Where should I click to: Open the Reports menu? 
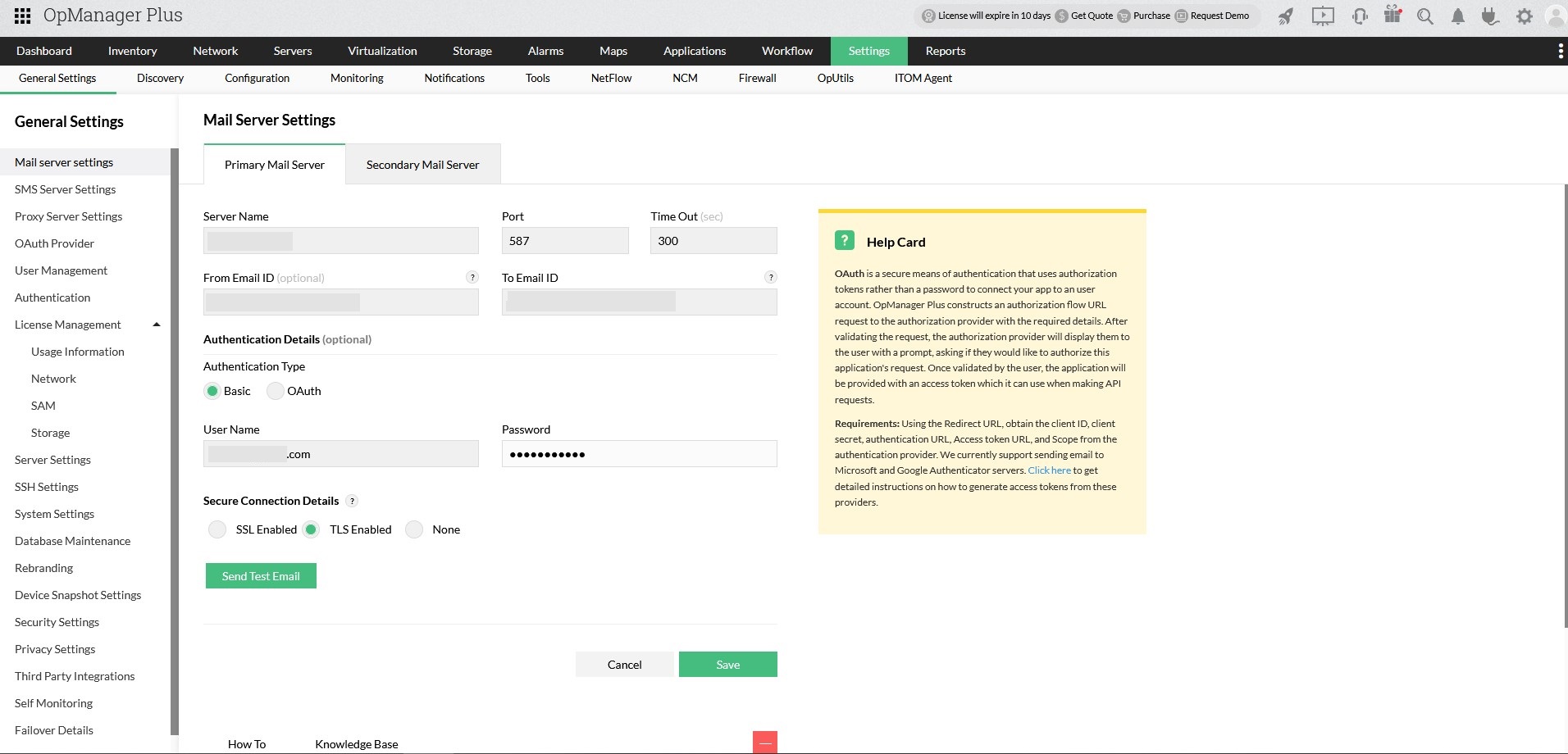click(946, 51)
